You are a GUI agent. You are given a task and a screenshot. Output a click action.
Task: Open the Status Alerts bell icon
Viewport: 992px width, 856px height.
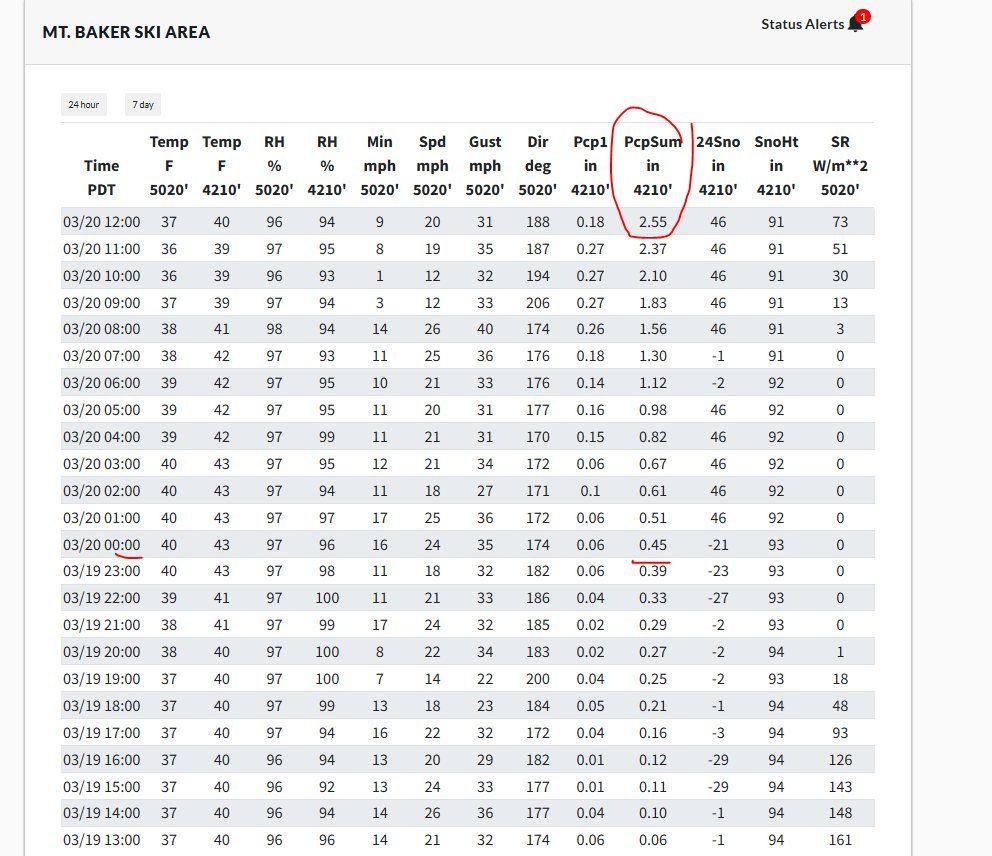coord(855,24)
